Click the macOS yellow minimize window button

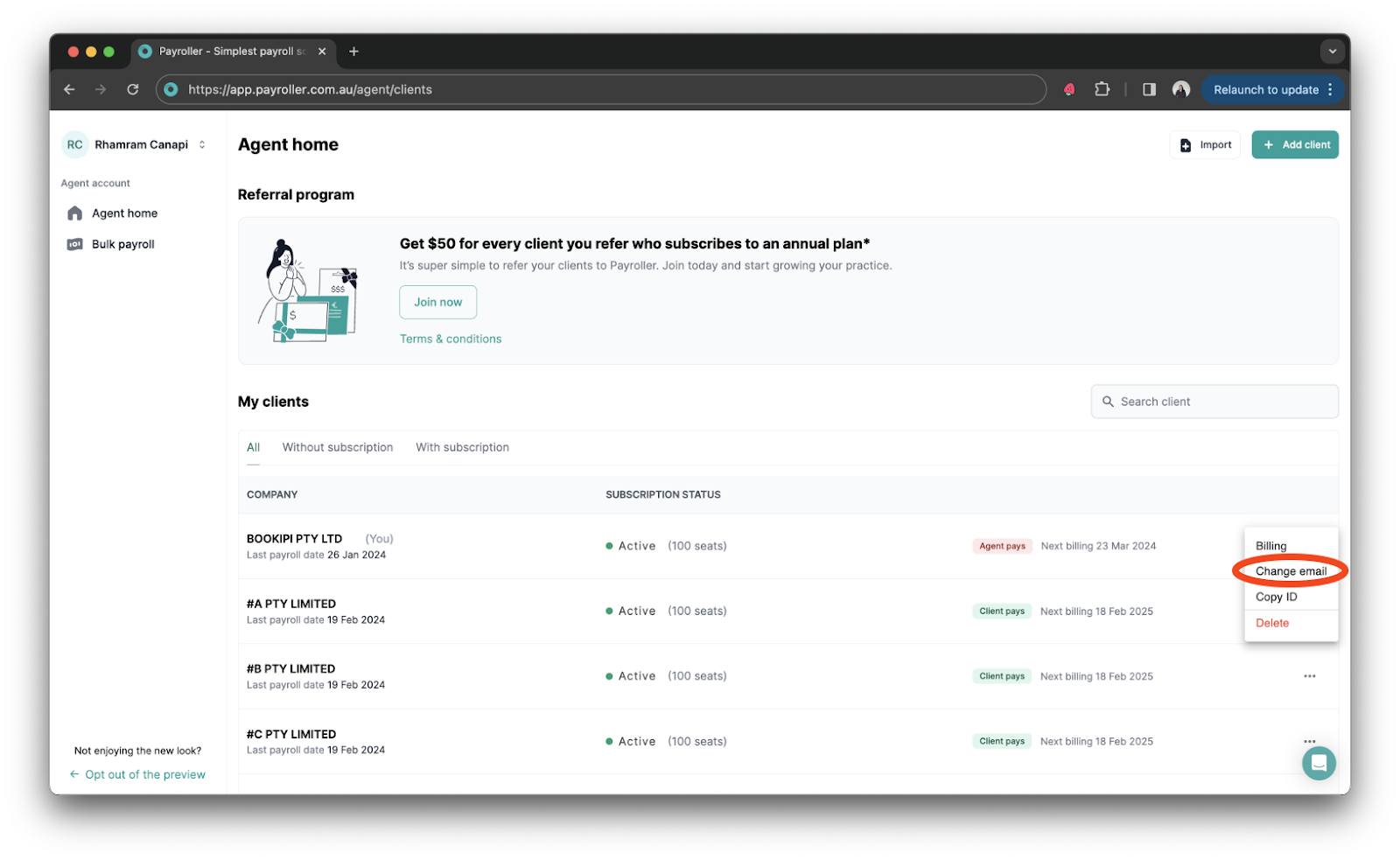(91, 52)
